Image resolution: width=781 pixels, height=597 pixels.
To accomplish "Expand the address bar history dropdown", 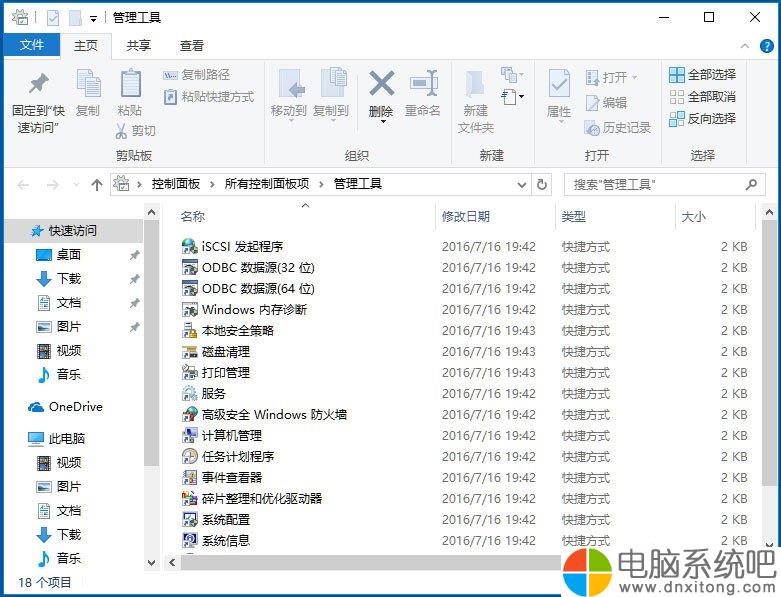I will (x=521, y=185).
